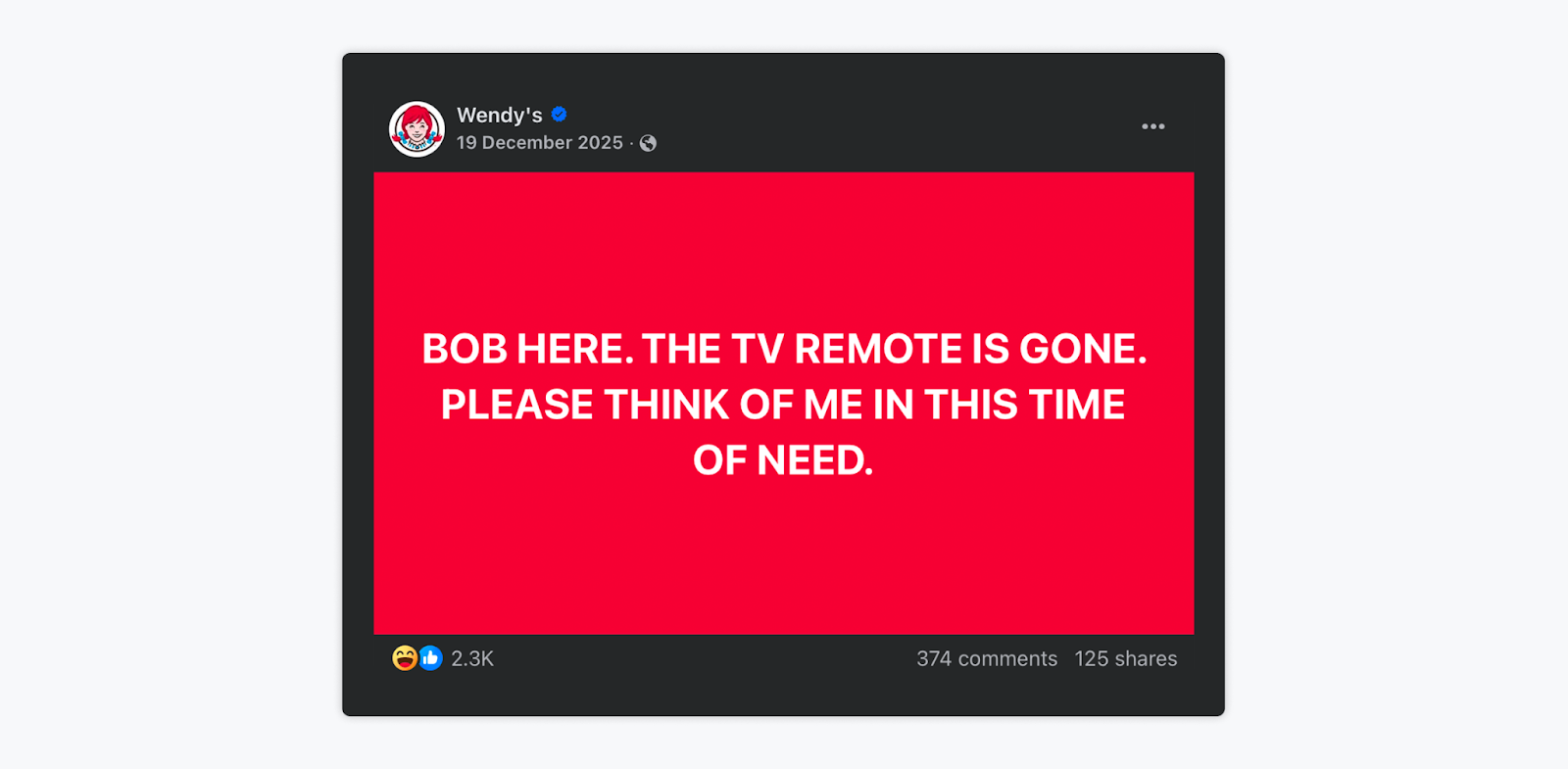Screen dimensions: 1568x769
Task: Click the Haha reaction emoji
Action: 404,658
